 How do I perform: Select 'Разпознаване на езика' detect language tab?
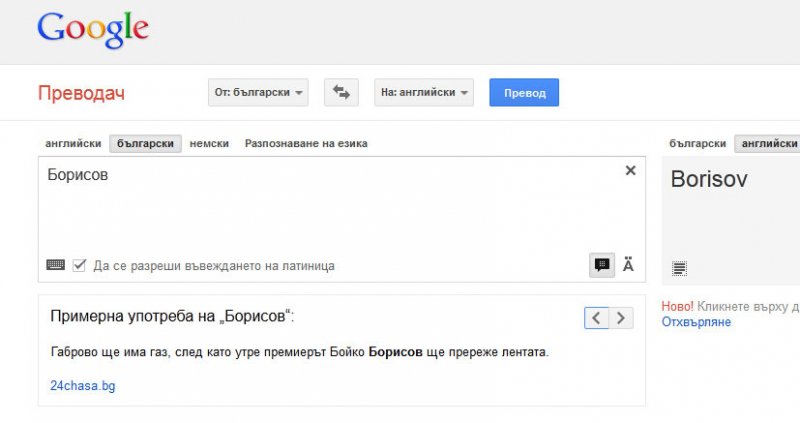pos(306,143)
